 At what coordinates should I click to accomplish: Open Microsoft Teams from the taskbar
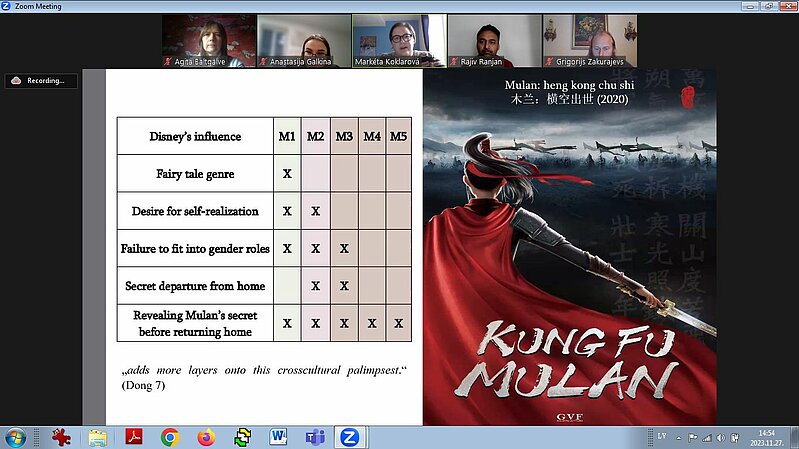[315, 437]
